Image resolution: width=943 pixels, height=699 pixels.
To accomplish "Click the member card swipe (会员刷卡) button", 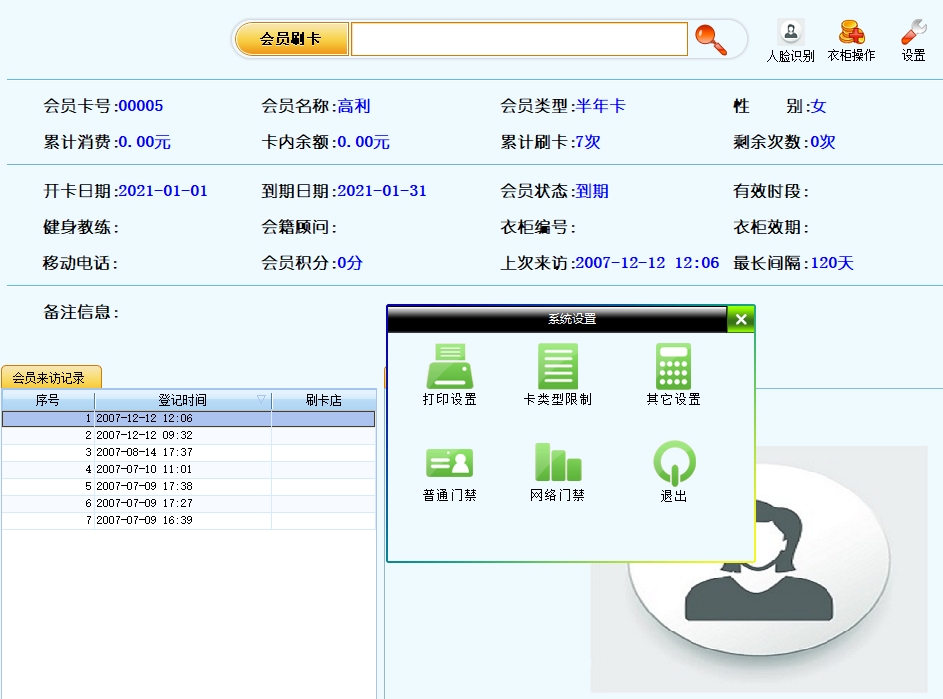I will tap(291, 39).
